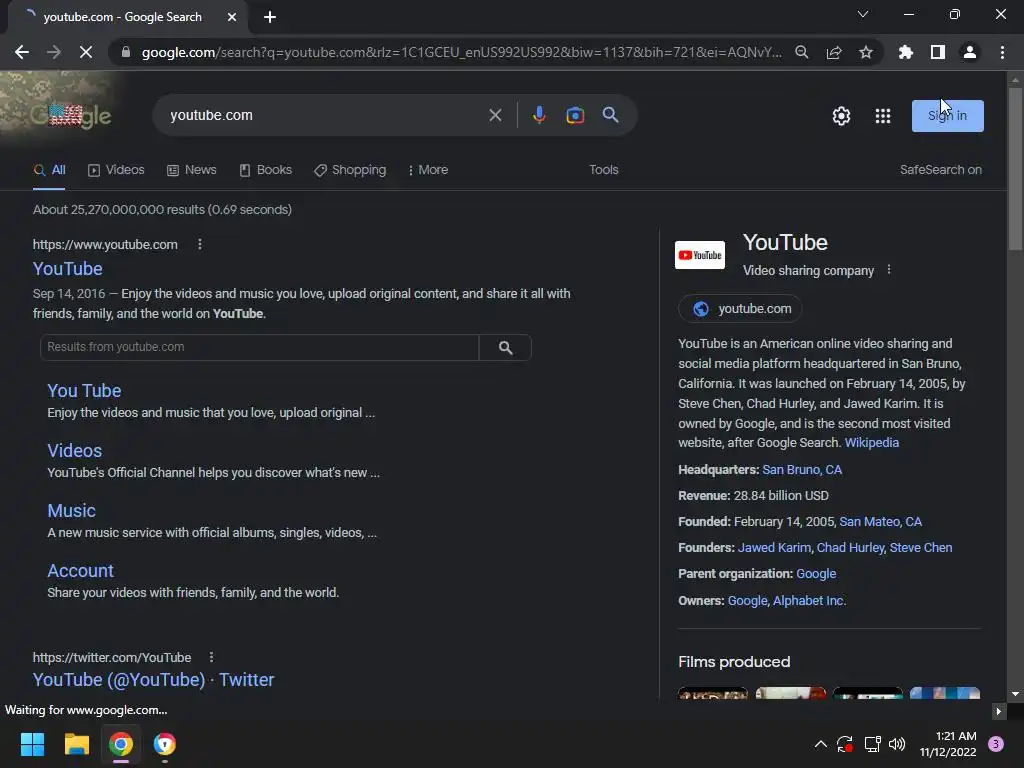Click the address bar URL
This screenshot has width=1024, height=768.
(461, 52)
